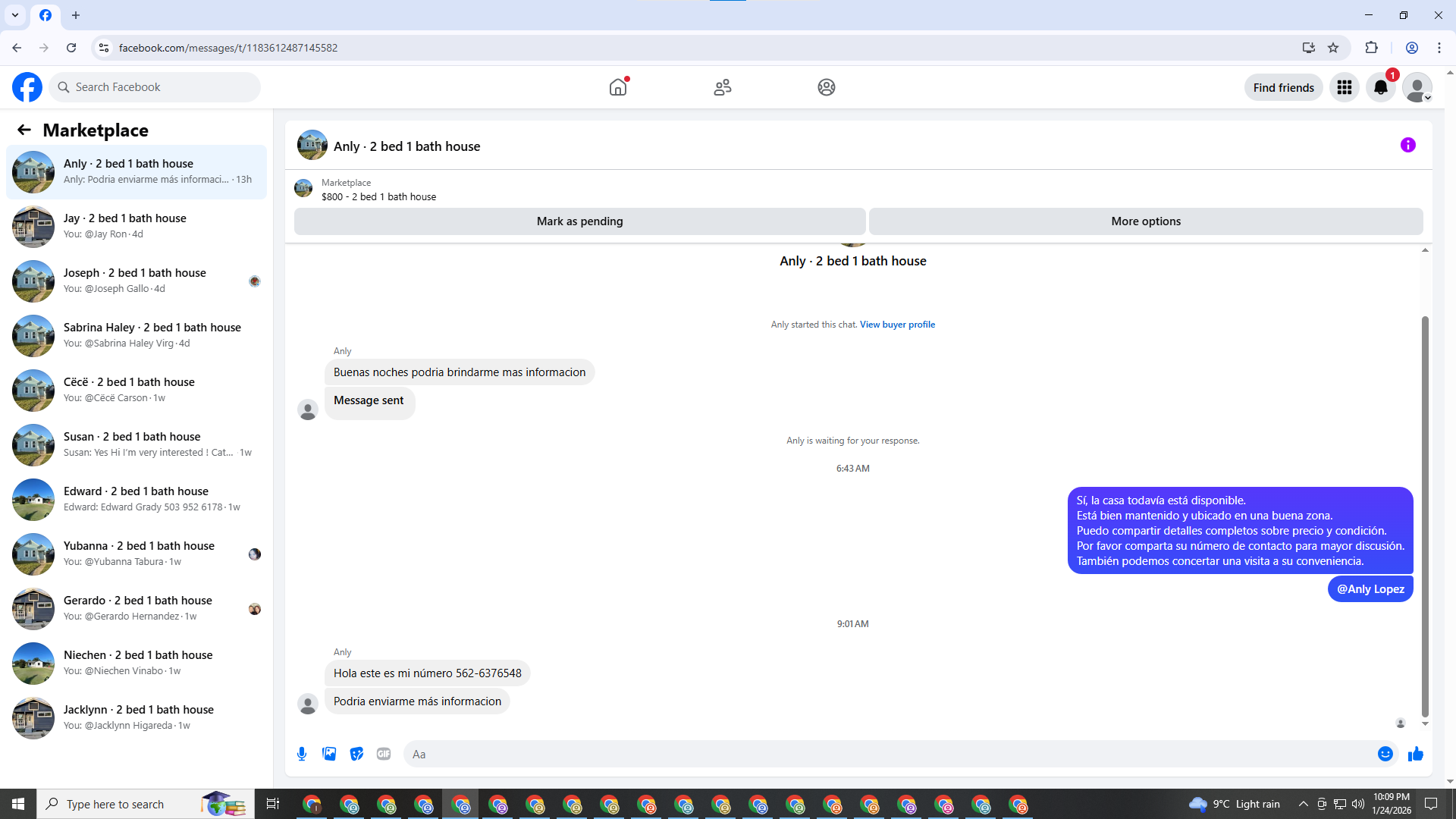Click the voice clip microphone icon
This screenshot has width=1456, height=819.
point(302,754)
